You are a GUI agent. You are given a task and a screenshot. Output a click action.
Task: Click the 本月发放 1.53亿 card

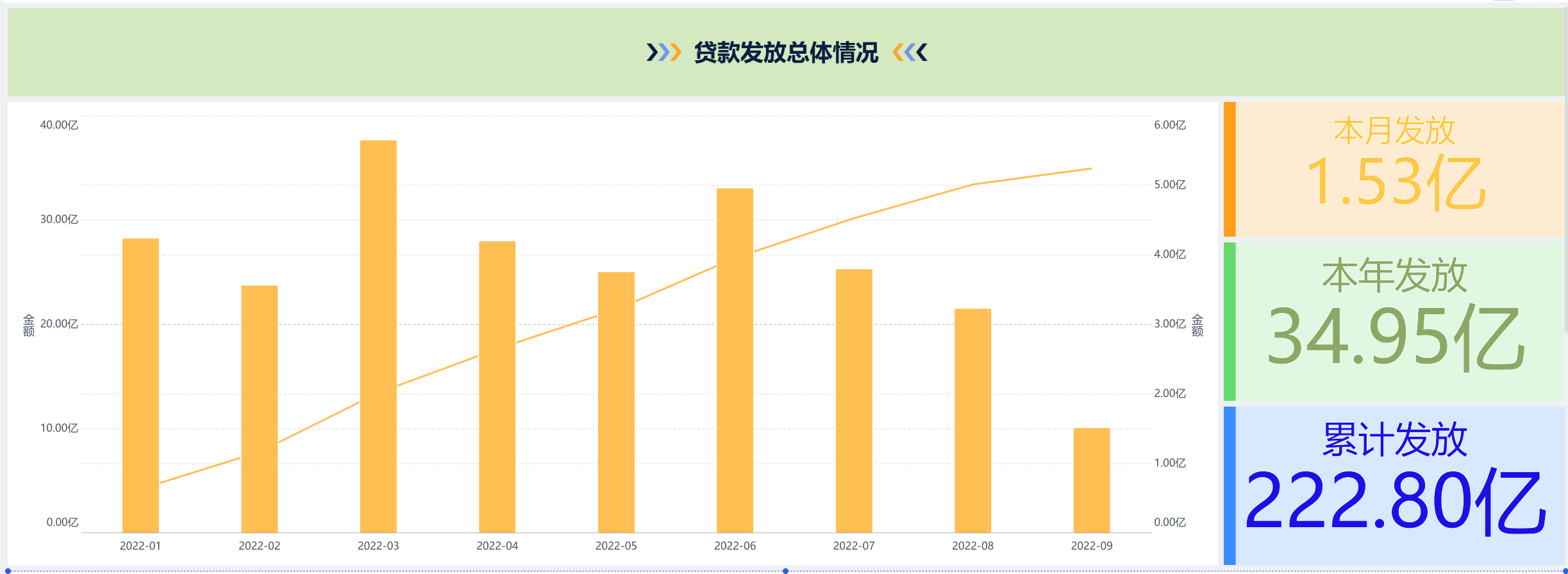coord(1395,169)
